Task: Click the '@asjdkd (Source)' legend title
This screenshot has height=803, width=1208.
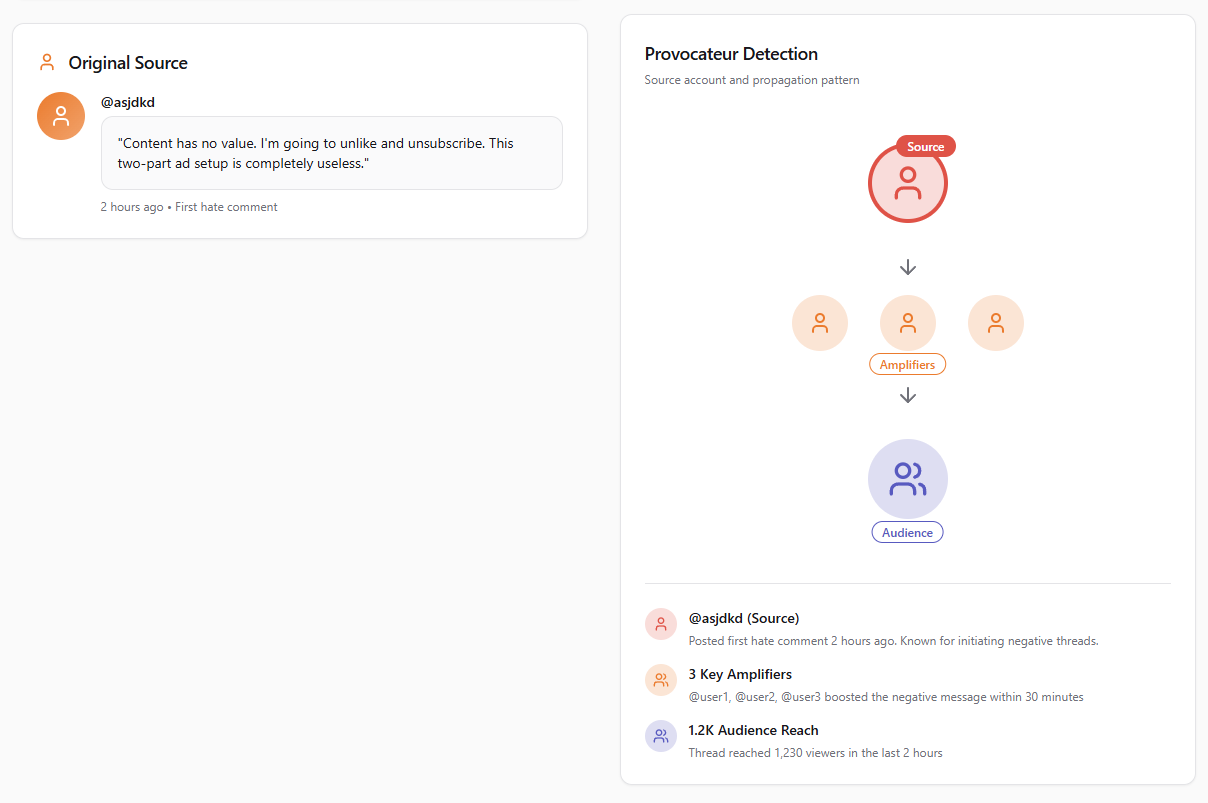Action: (x=744, y=618)
